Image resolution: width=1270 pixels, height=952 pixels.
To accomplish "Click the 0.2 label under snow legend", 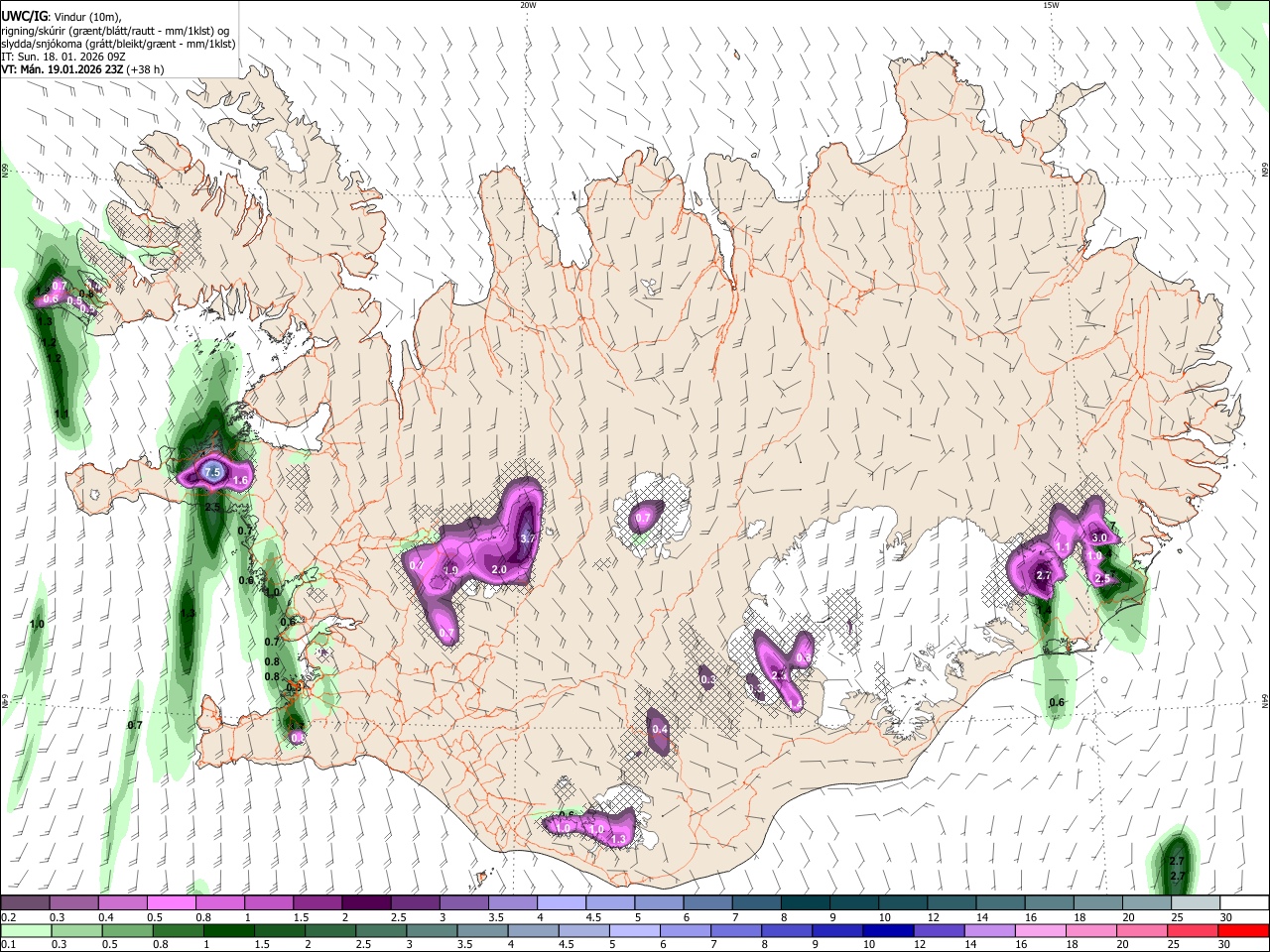I will point(9,917).
